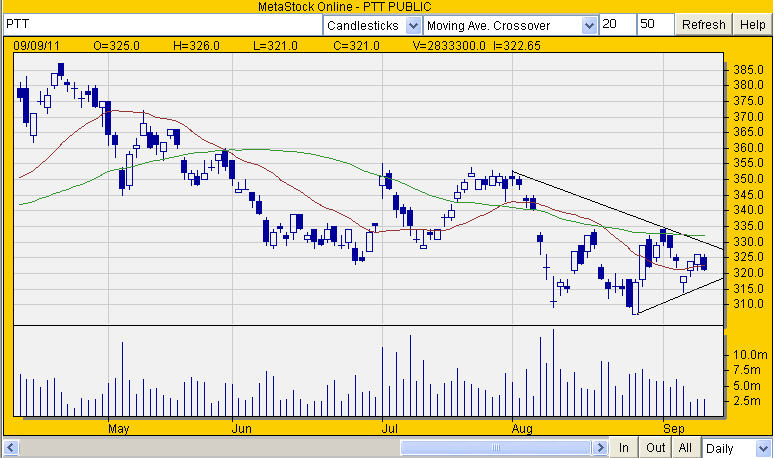
Task: Click the Jul label on the time axis
Action: click(389, 428)
